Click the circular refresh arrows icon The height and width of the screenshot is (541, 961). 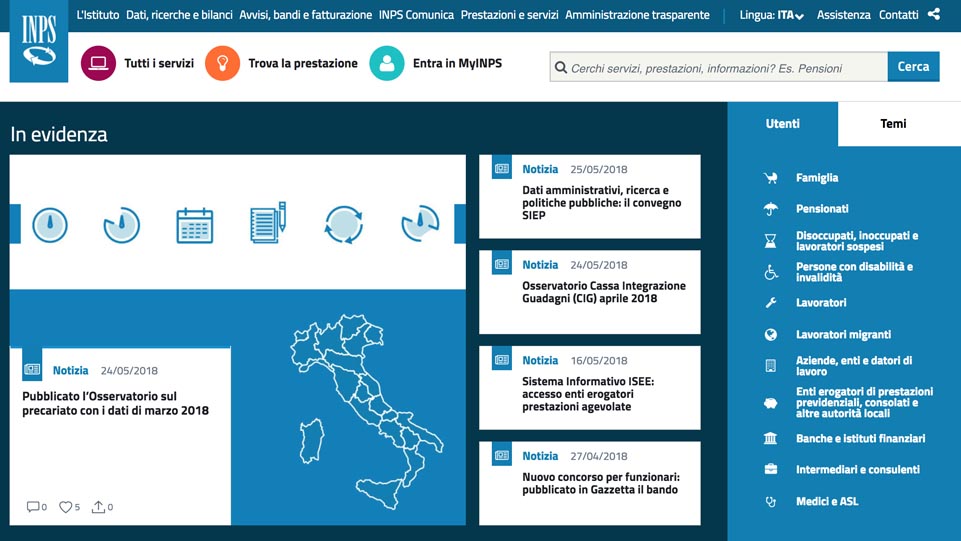pyautogui.click(x=343, y=225)
